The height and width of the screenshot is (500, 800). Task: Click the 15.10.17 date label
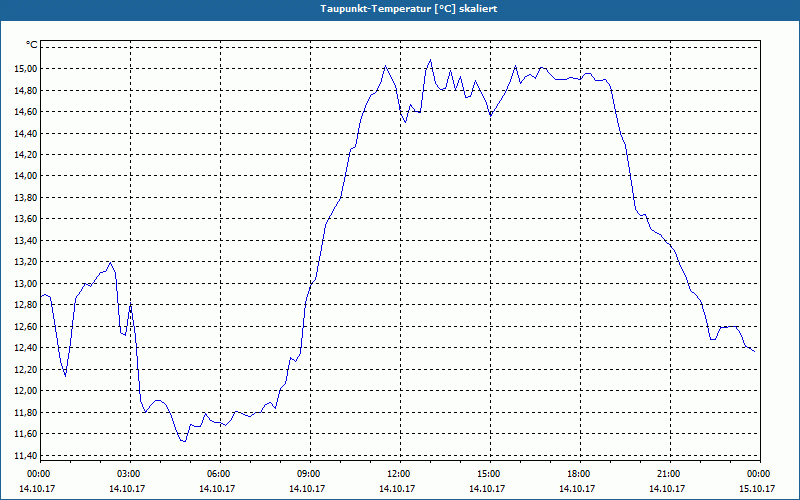click(x=757, y=488)
